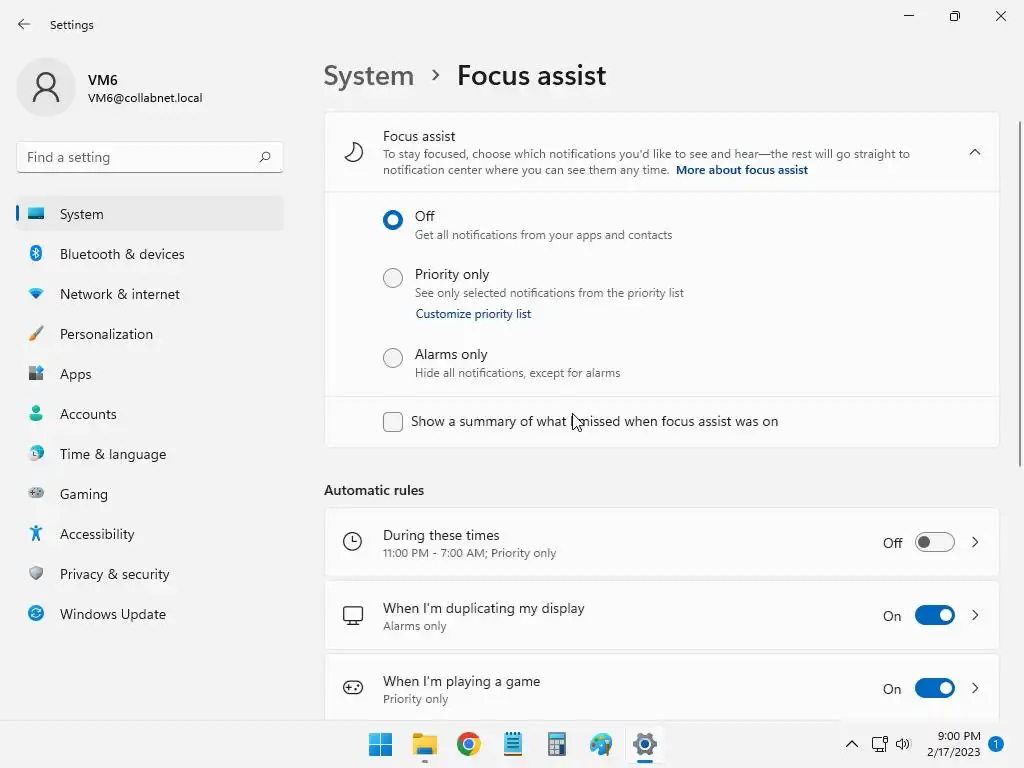Click the Windows Update sync icon
The width and height of the screenshot is (1024, 768).
[x=36, y=614]
